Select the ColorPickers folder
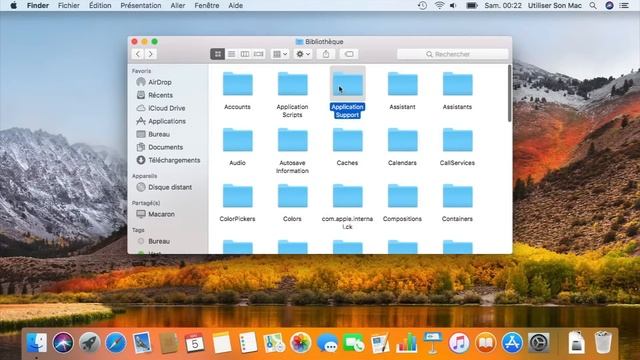This screenshot has height=360, width=640. pyautogui.click(x=238, y=196)
